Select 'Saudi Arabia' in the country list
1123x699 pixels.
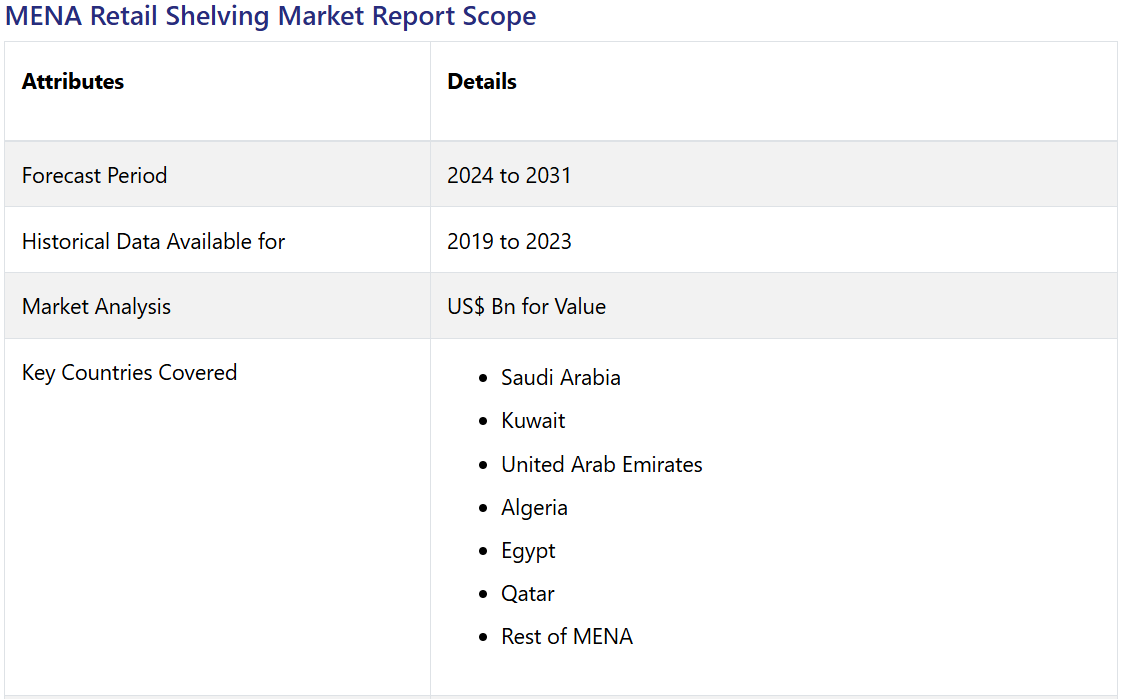coord(561,377)
